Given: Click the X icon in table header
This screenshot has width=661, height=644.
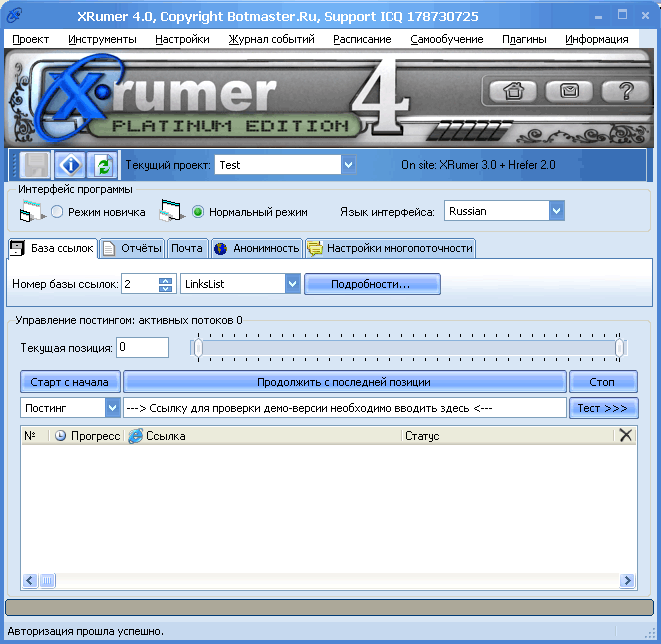Looking at the screenshot, I should (626, 435).
